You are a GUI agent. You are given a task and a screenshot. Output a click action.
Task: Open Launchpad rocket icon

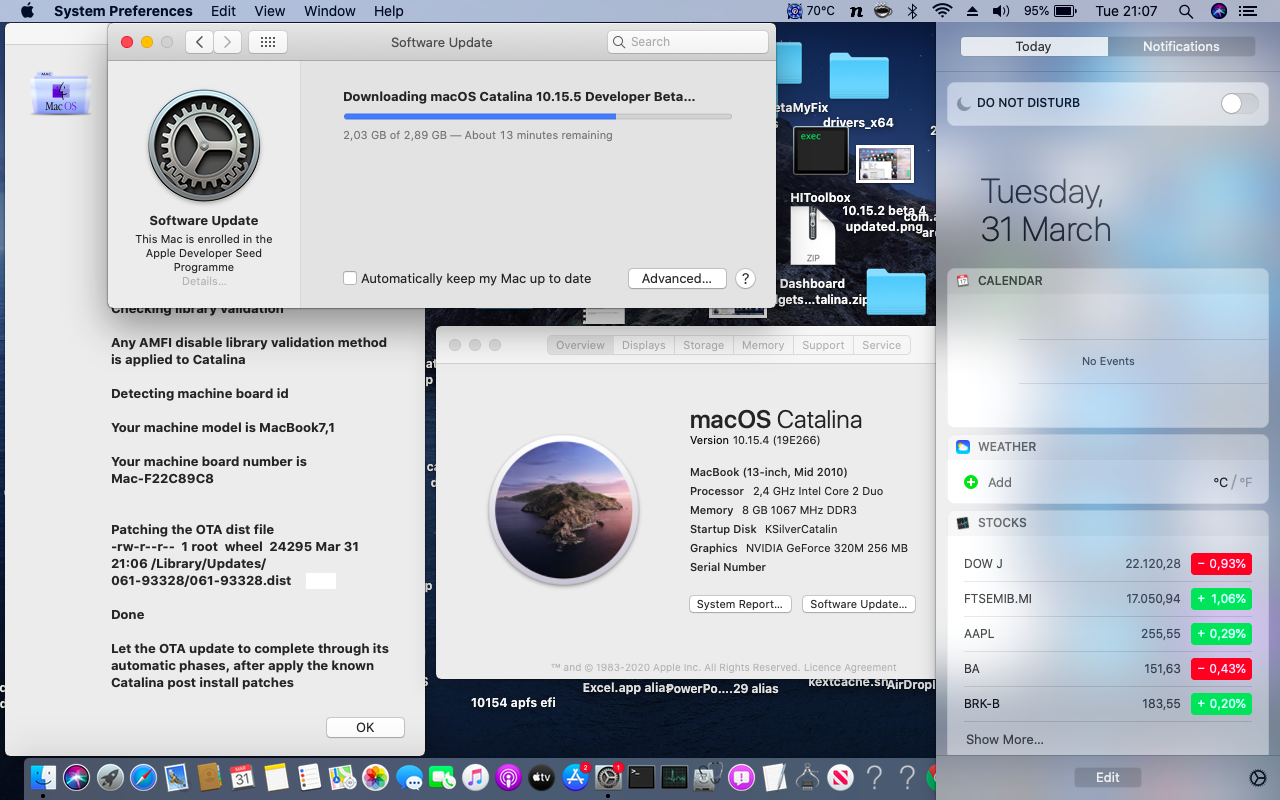110,777
